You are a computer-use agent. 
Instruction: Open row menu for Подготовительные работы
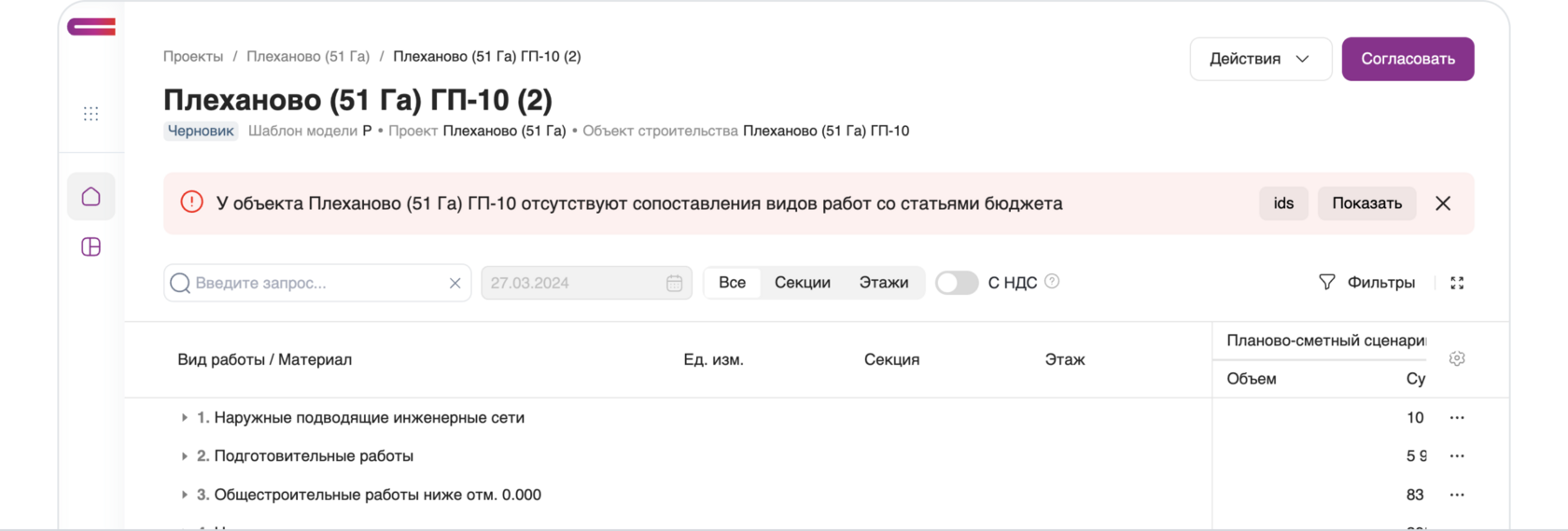1457,456
